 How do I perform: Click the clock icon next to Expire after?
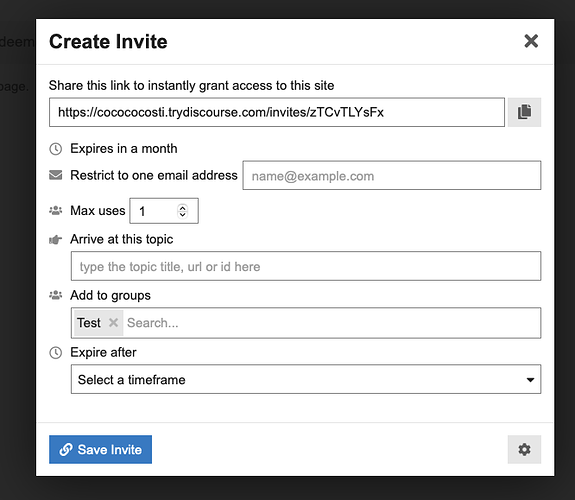[x=55, y=353]
